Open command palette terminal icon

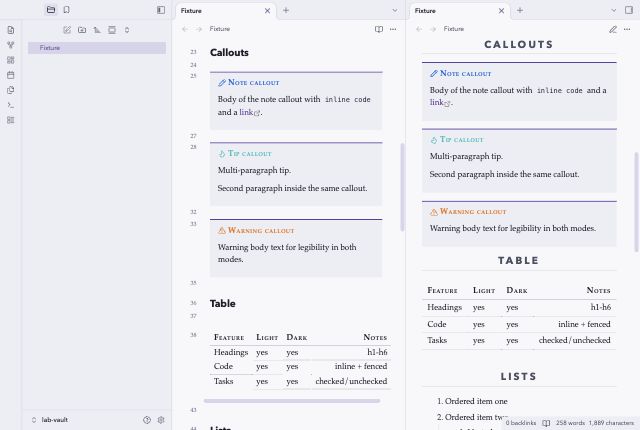coord(11,105)
